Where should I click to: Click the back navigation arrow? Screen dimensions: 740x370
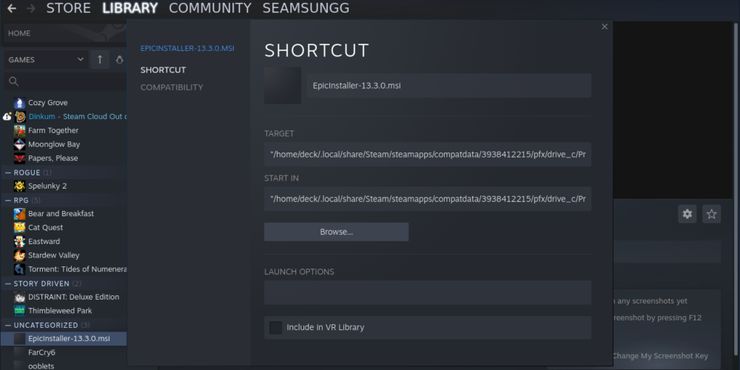12,8
